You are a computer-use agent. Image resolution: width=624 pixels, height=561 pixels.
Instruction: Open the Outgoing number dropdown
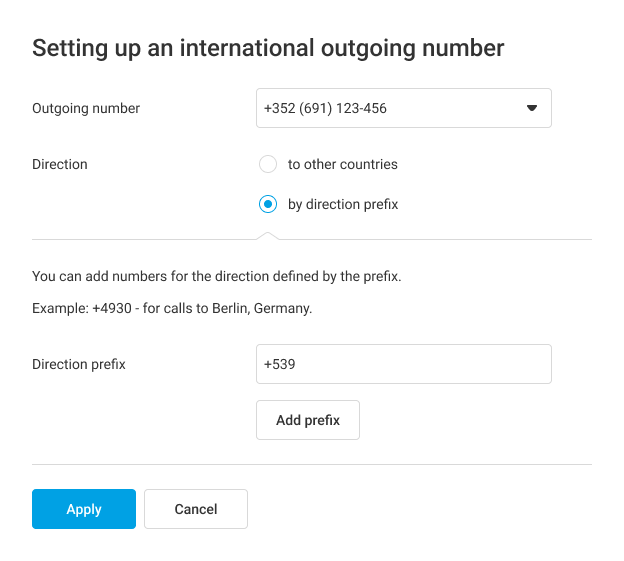pos(403,108)
